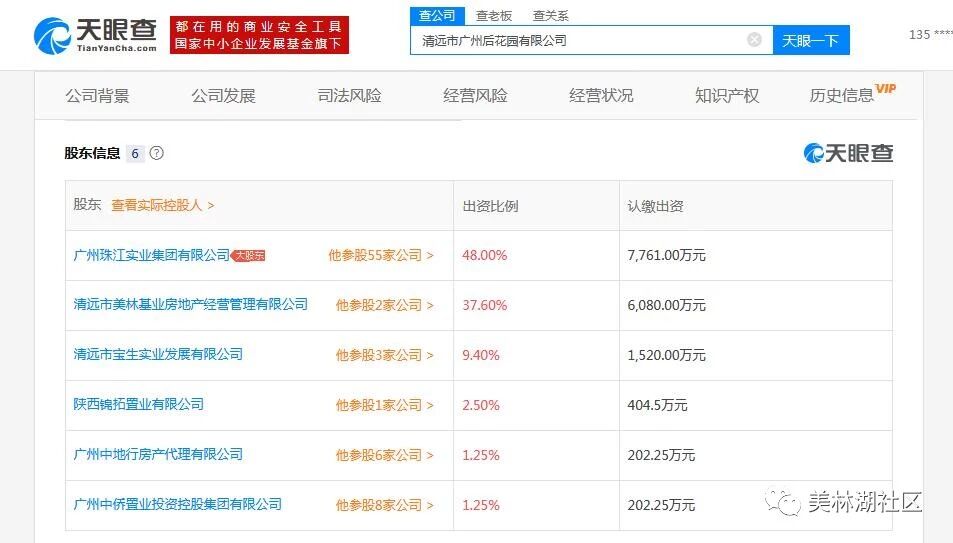Click the TianYanCha logo in header

pos(96,35)
